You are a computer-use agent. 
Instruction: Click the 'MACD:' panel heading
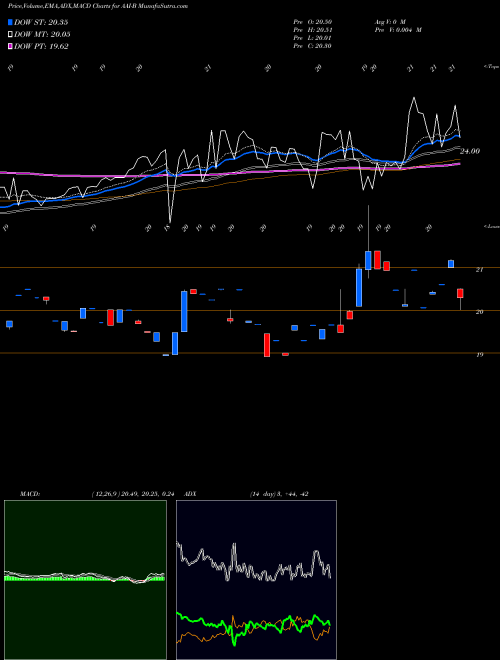(30, 494)
